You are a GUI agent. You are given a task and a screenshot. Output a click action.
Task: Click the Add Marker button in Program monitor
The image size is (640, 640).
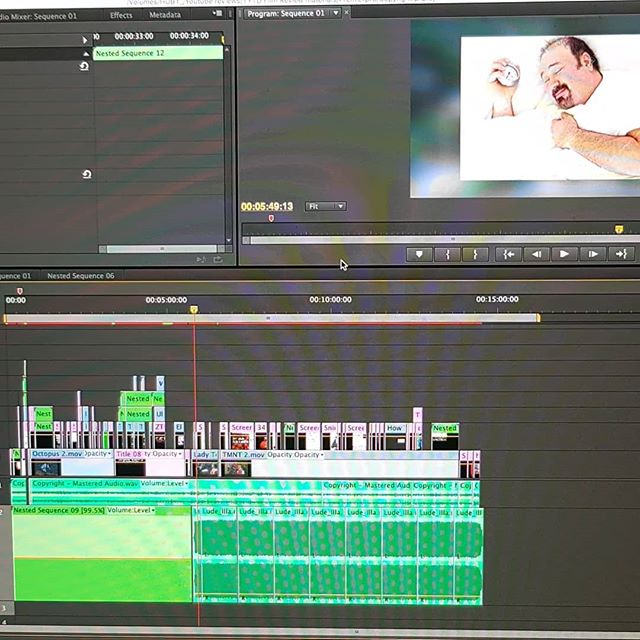pos(419,254)
